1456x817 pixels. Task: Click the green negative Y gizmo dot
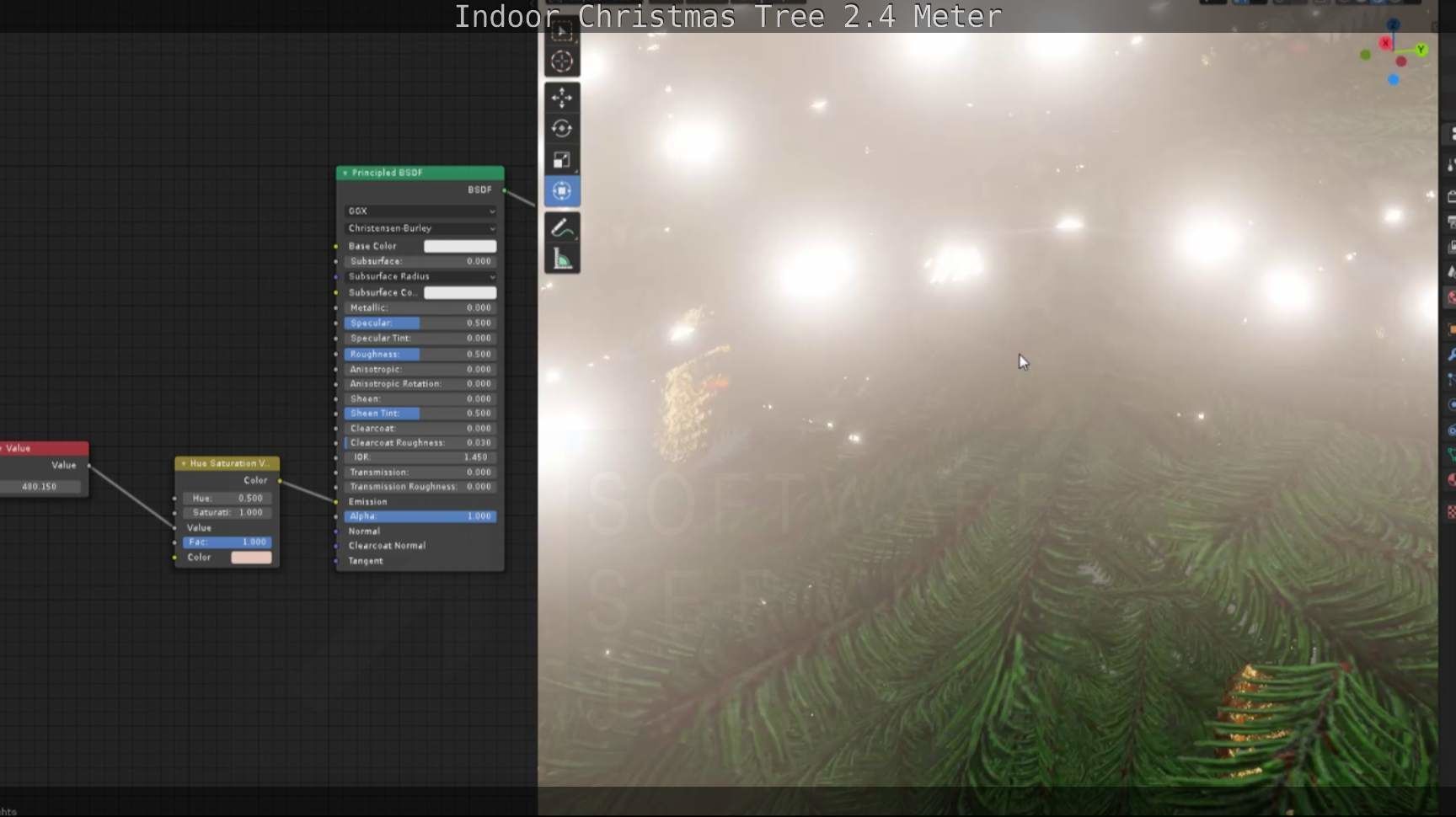[x=1365, y=55]
